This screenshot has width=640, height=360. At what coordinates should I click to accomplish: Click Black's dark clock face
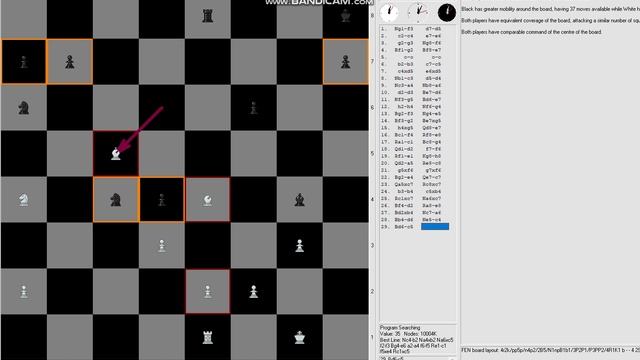pos(447,12)
